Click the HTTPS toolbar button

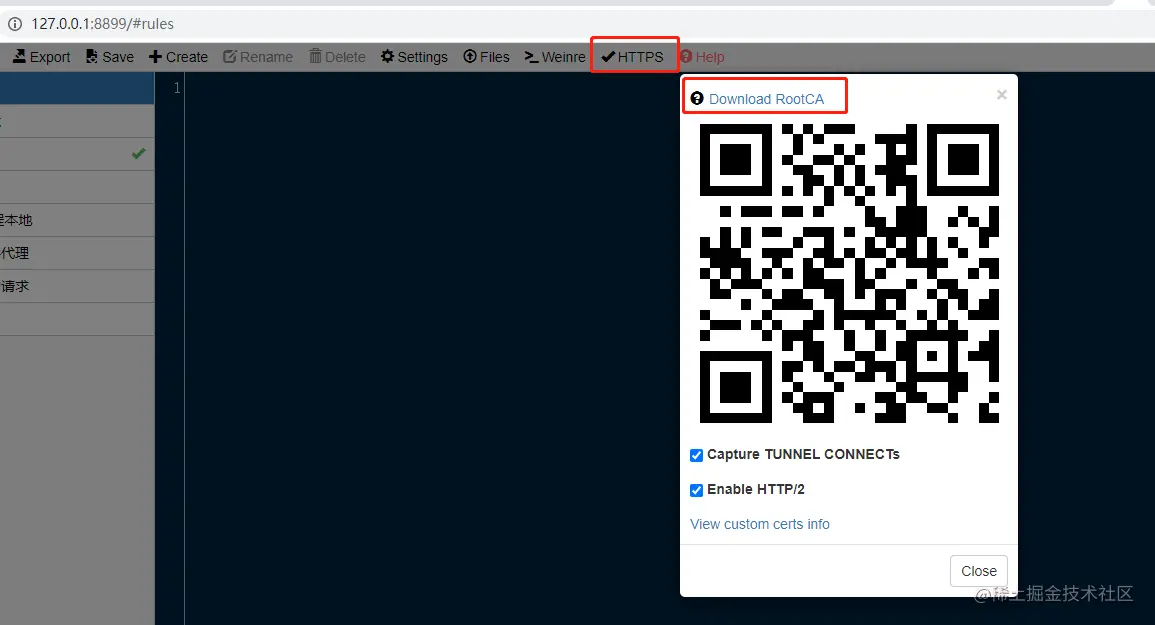click(633, 57)
